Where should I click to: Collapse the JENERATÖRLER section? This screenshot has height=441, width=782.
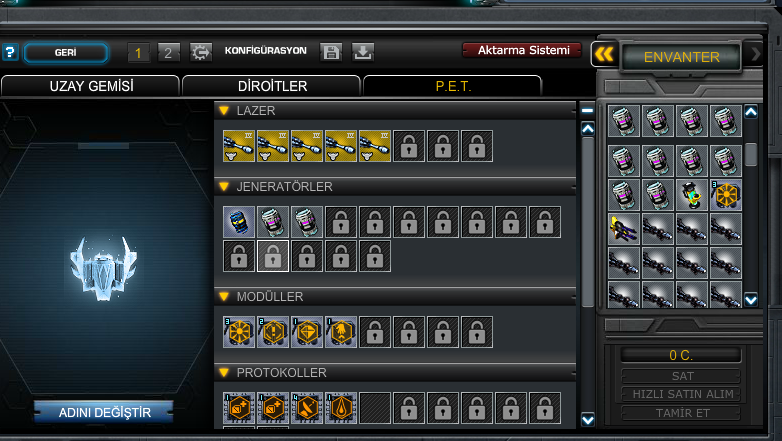[x=224, y=187]
